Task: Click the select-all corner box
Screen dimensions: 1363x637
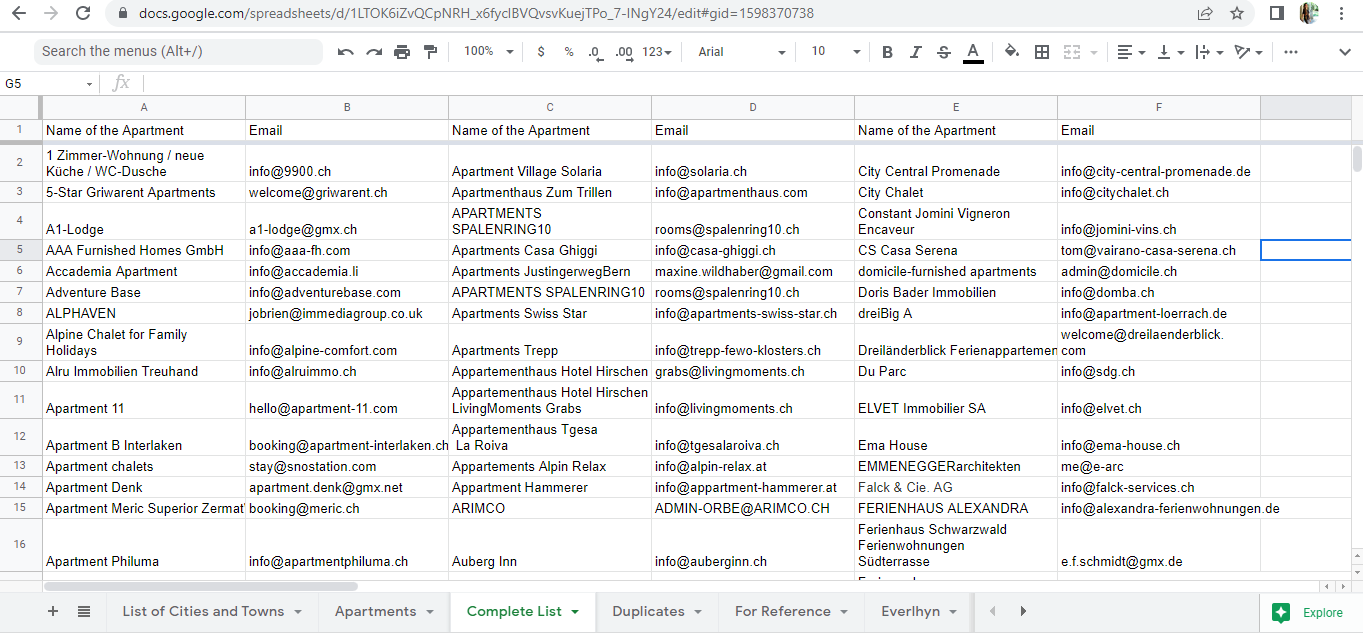Action: 20,107
